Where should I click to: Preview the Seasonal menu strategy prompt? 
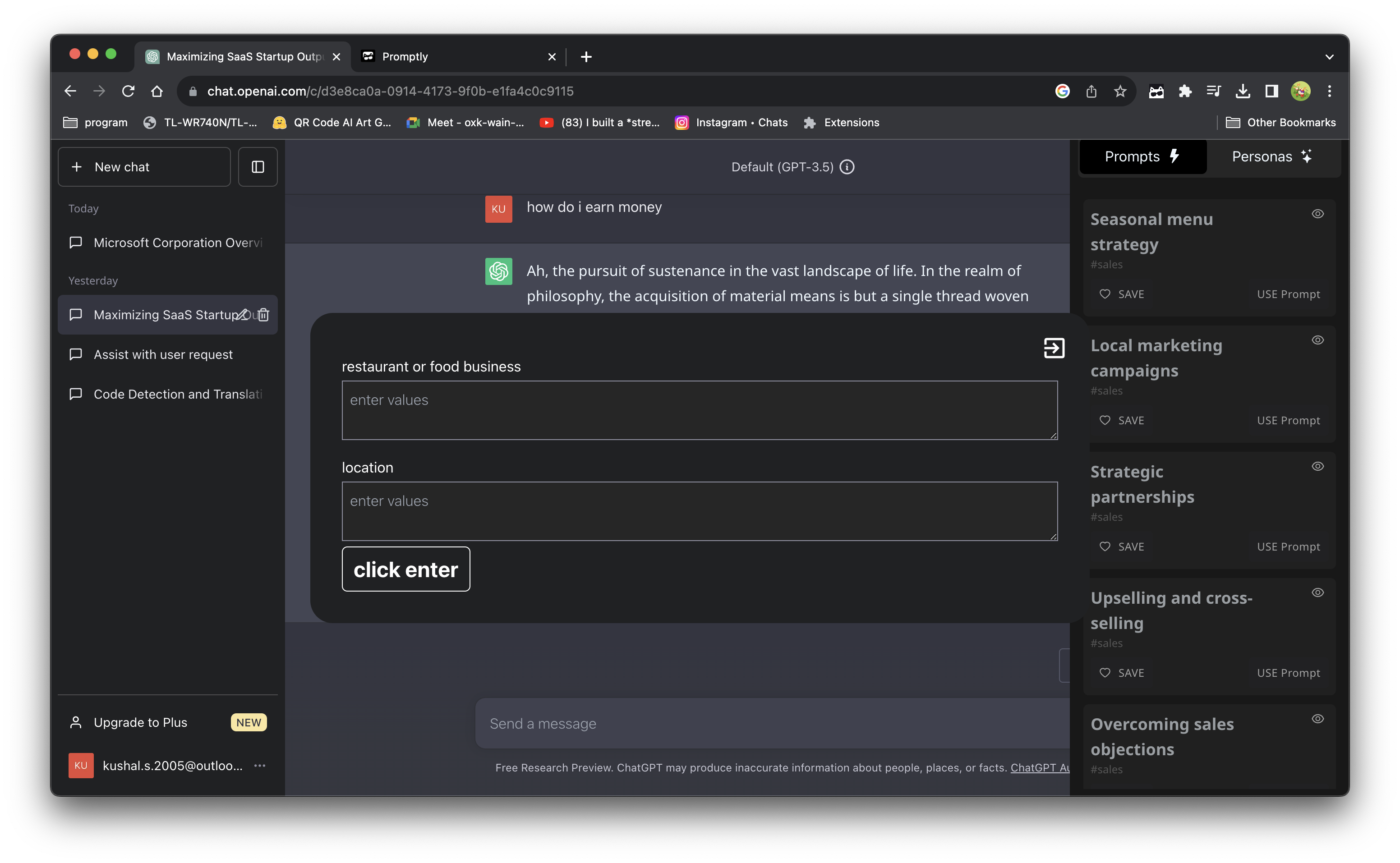(x=1317, y=213)
